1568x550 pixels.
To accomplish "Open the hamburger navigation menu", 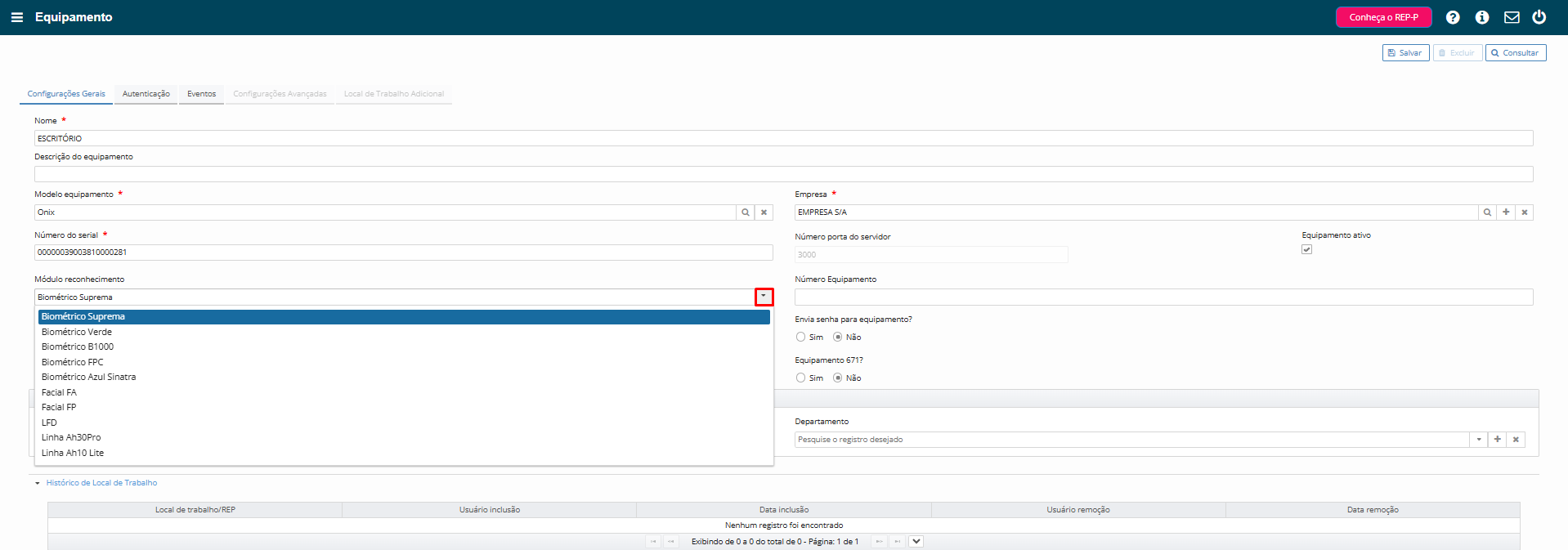I will (17, 17).
